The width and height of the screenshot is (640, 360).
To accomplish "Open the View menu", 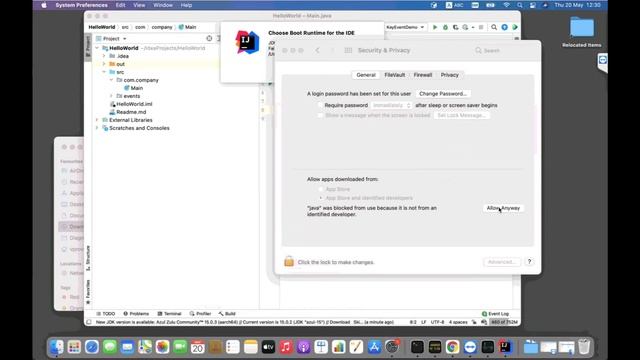I will pos(139,5).
